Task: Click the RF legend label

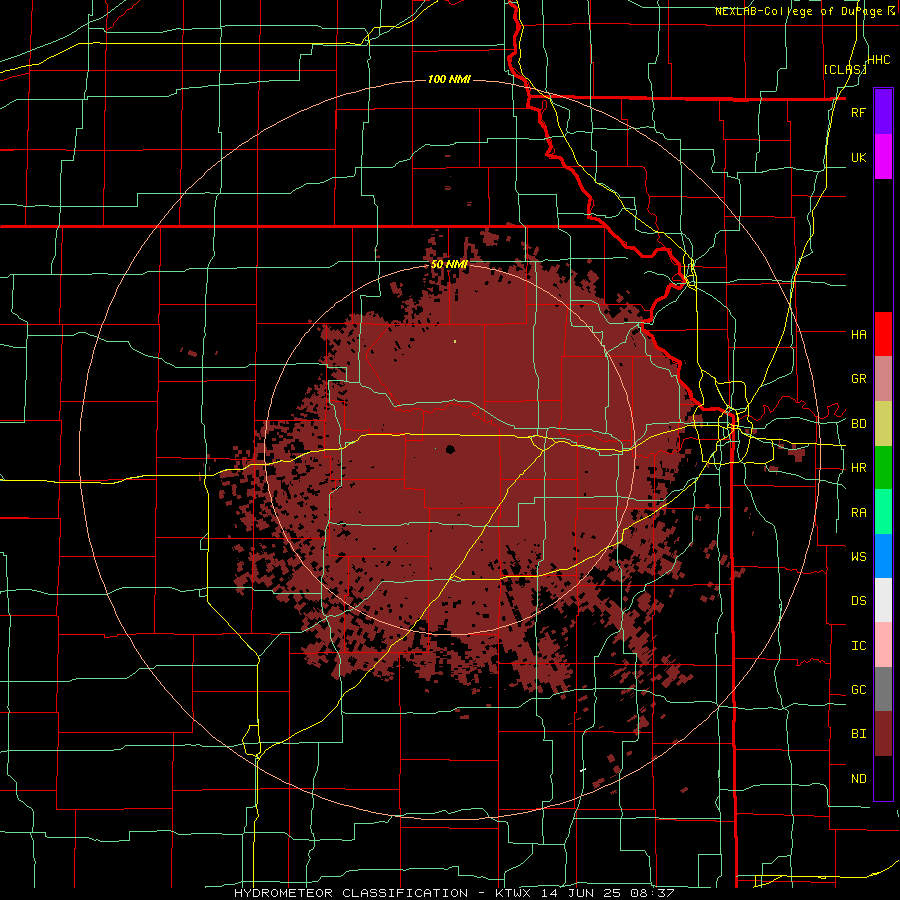Action: [x=858, y=112]
